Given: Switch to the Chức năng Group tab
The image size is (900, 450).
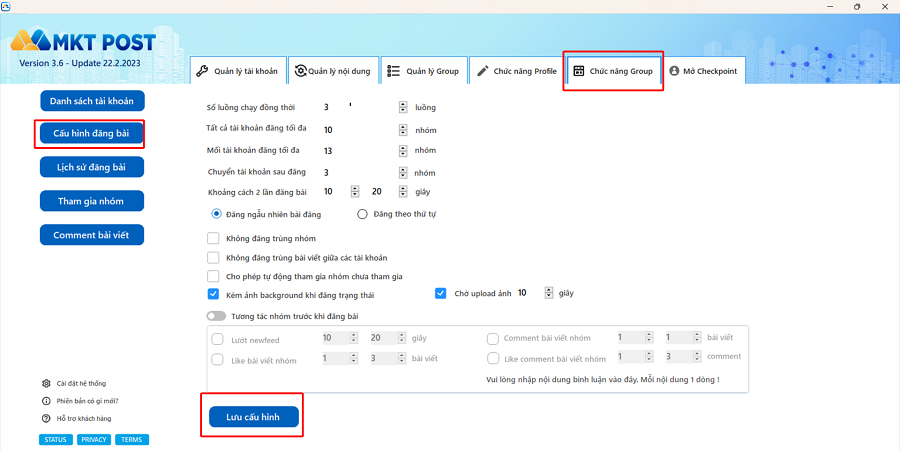Looking at the screenshot, I should pyautogui.click(x=612, y=71).
